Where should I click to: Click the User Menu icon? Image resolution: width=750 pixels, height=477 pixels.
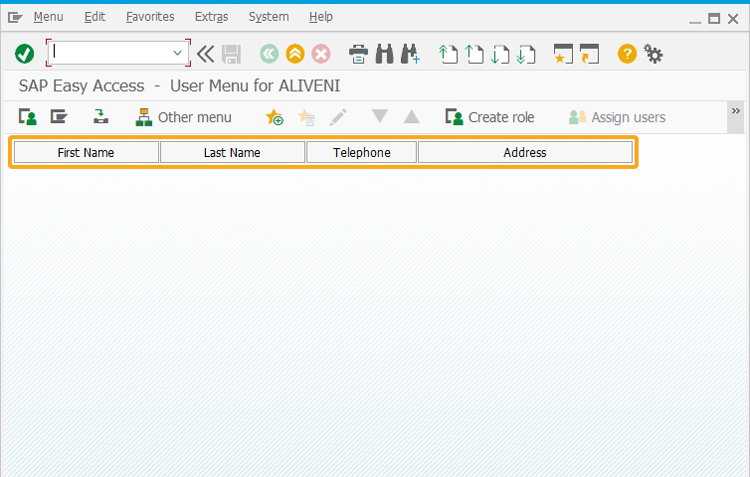(28, 117)
